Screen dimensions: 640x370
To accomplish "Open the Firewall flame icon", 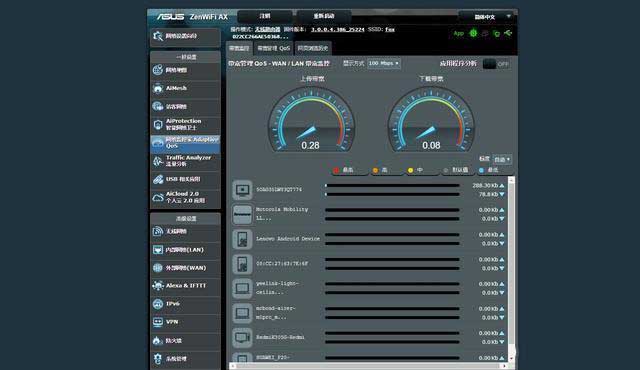I will tap(158, 340).
